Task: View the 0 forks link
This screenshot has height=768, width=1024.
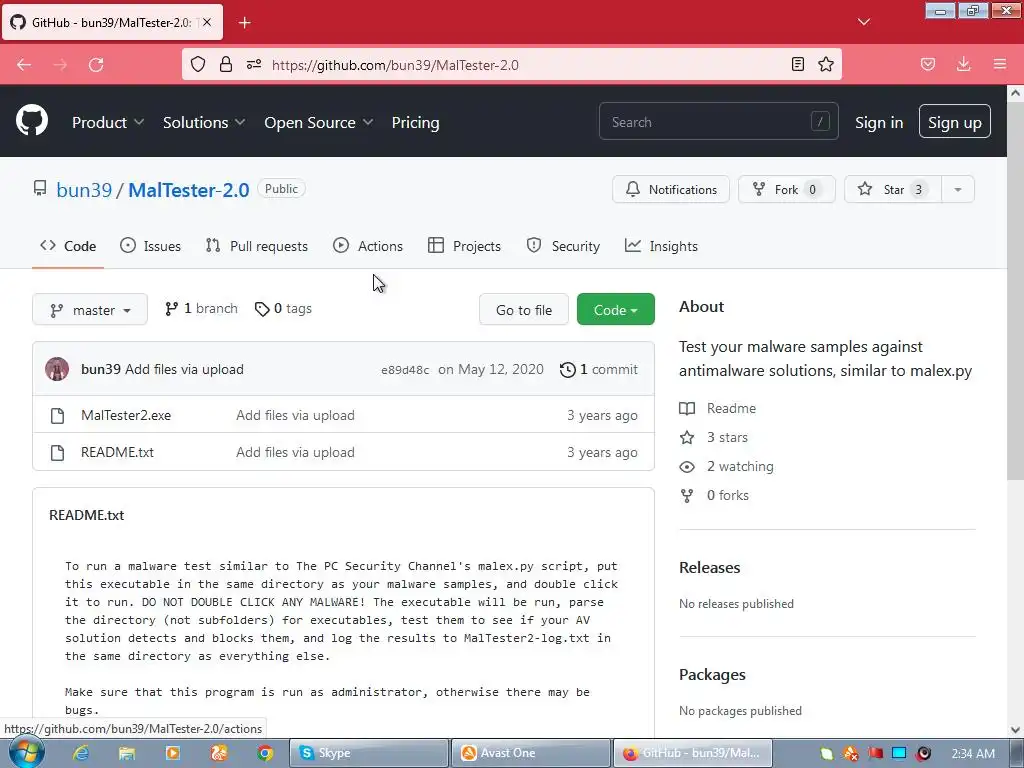Action: (x=714, y=495)
